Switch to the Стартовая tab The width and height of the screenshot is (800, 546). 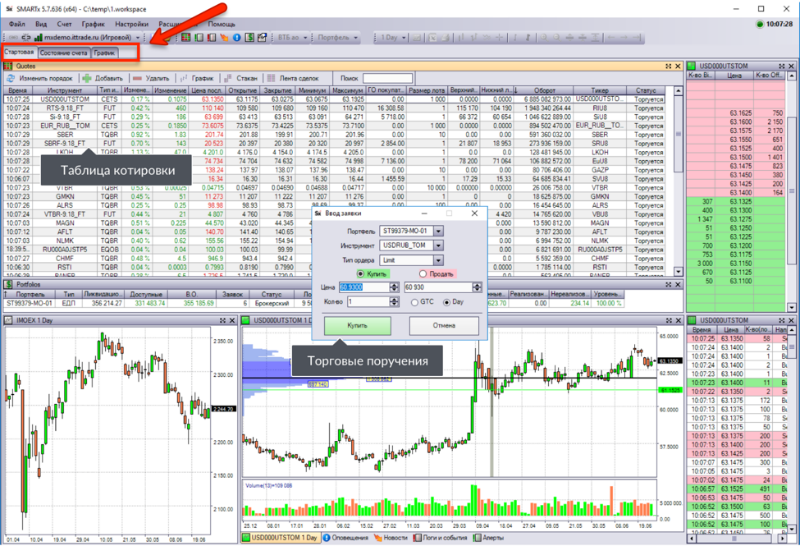(x=19, y=52)
